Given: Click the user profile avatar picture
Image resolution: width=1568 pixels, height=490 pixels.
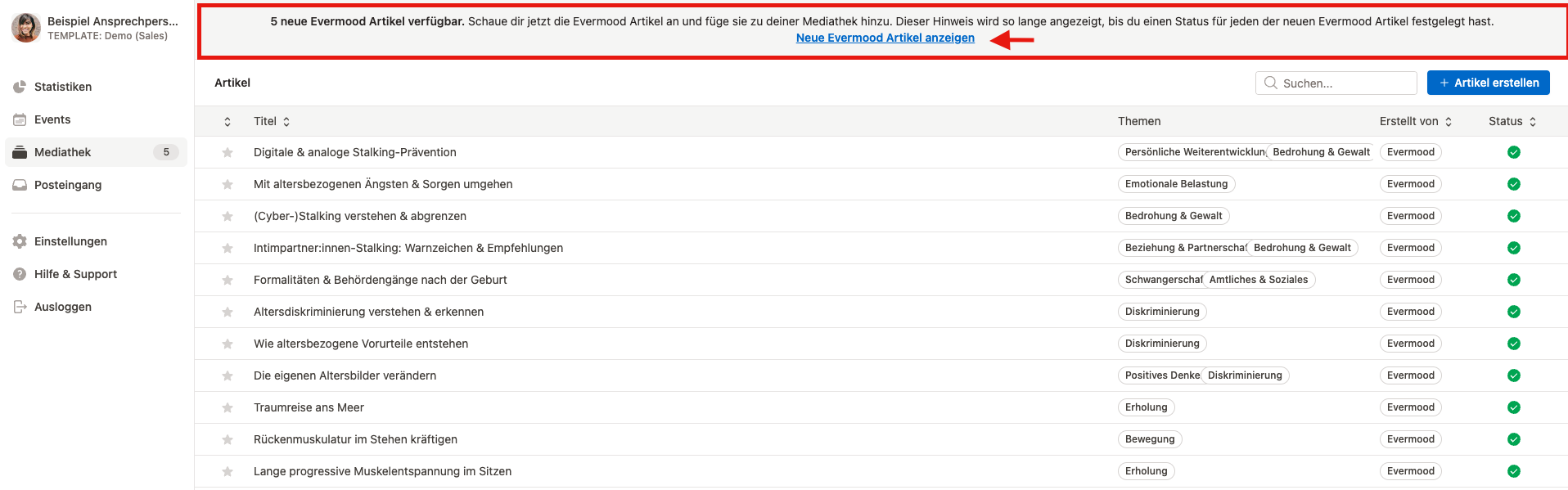Looking at the screenshot, I should click(26, 28).
